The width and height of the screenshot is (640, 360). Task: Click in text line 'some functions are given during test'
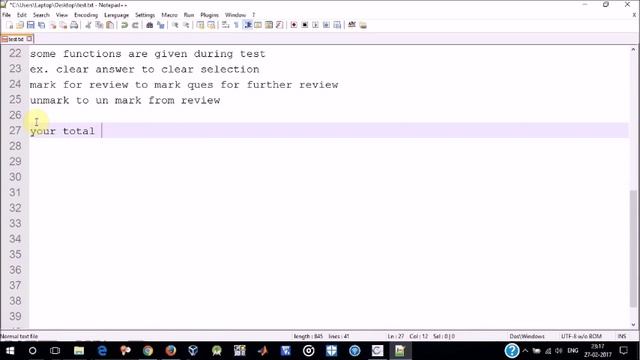[147, 54]
